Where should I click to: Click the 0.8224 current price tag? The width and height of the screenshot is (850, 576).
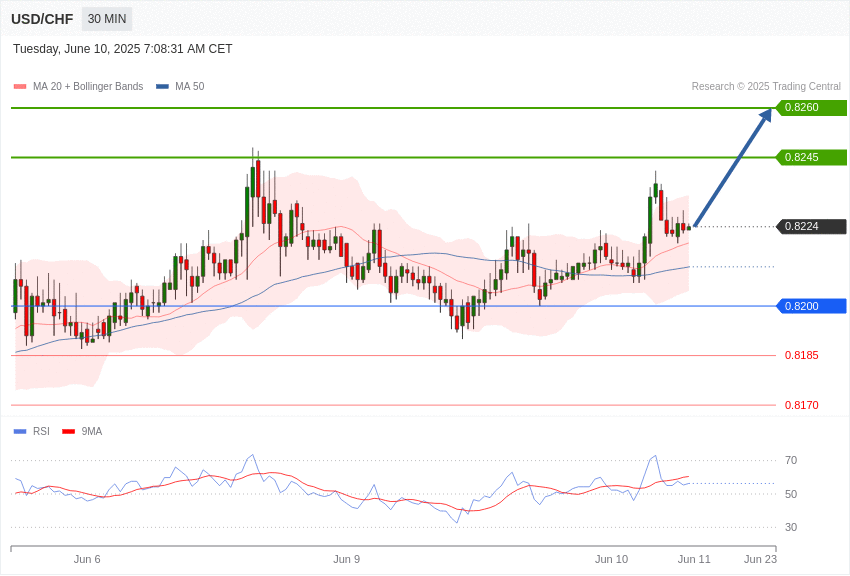pos(812,226)
